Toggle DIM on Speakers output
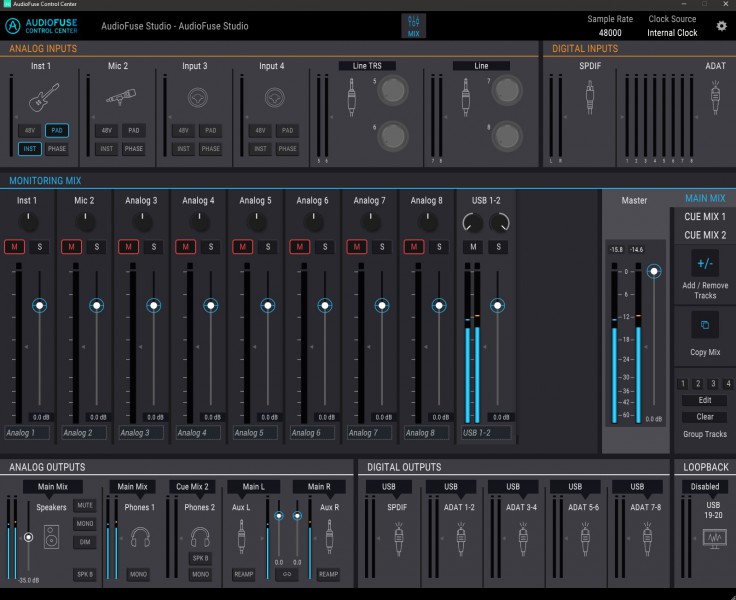 (x=85, y=542)
